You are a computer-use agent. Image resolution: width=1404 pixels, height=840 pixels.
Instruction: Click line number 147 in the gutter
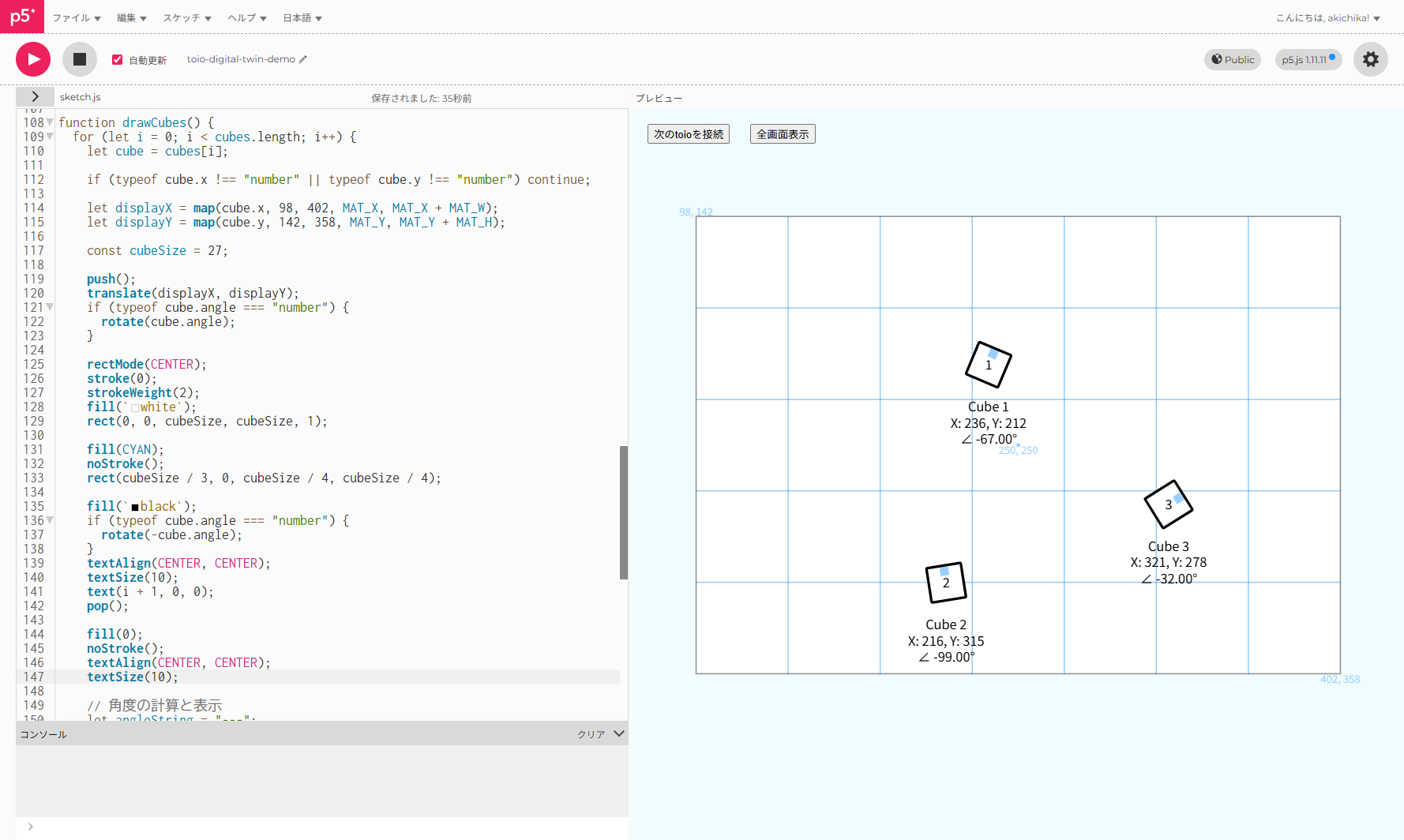click(x=34, y=677)
